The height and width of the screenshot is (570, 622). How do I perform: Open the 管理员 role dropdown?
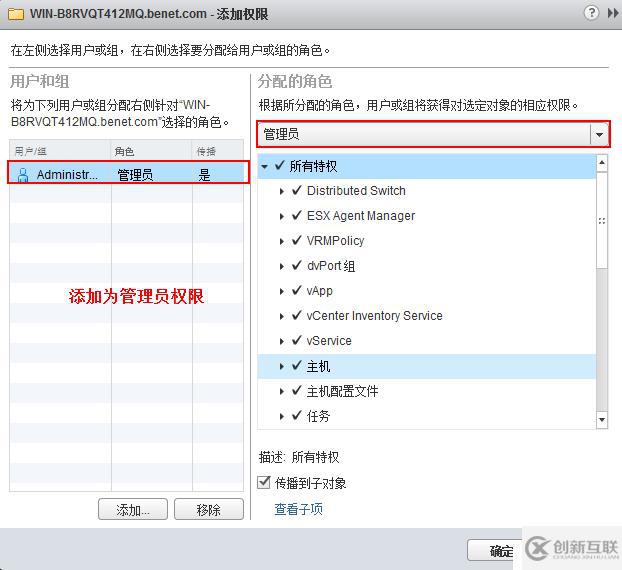[x=599, y=134]
